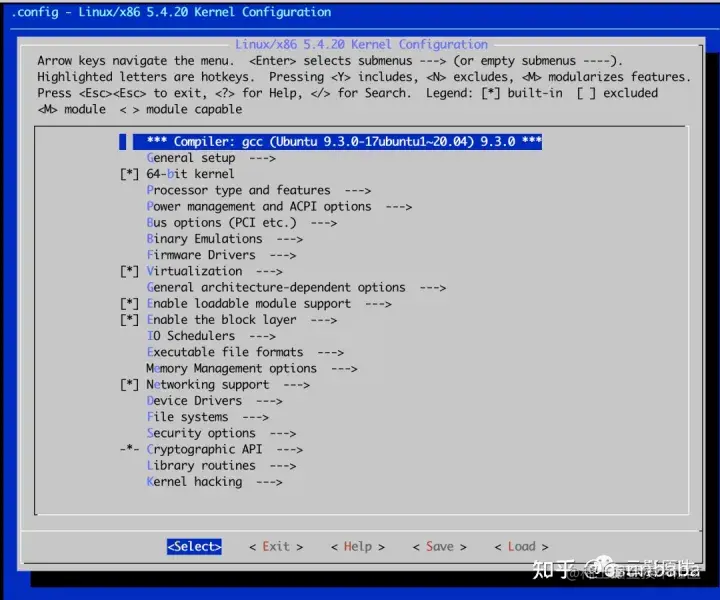Expand Firmware Drivers arrow

coord(283,255)
